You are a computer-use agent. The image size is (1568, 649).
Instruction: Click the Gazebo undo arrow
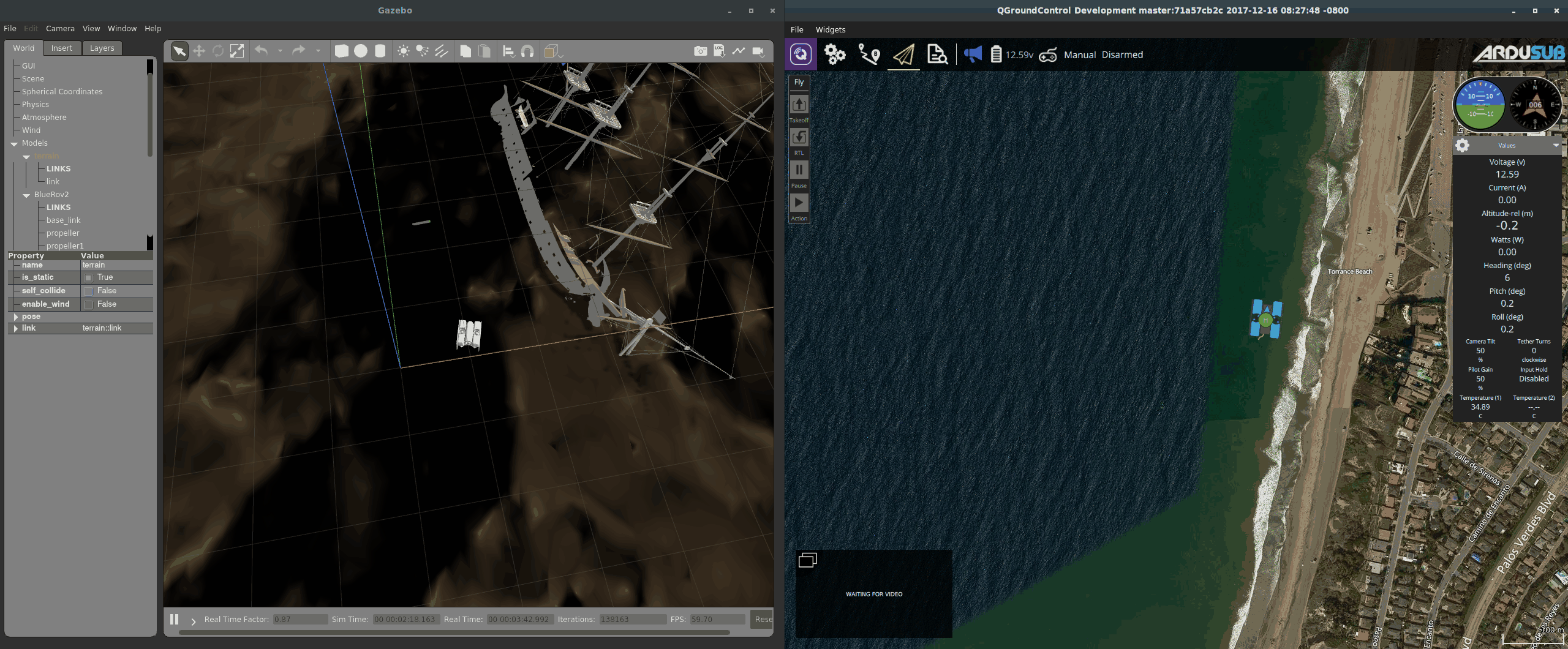coord(262,51)
